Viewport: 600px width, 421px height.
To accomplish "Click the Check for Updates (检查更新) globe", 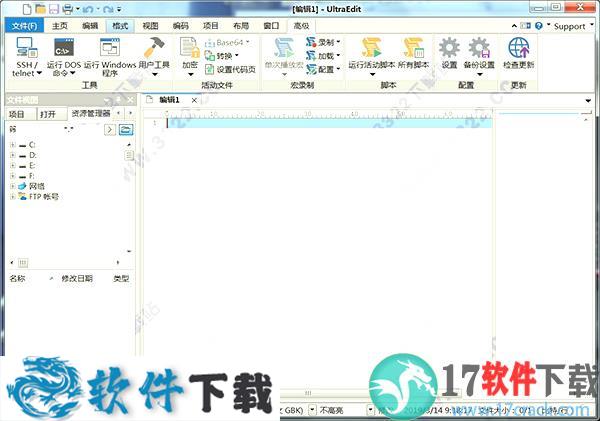I will tap(519, 50).
